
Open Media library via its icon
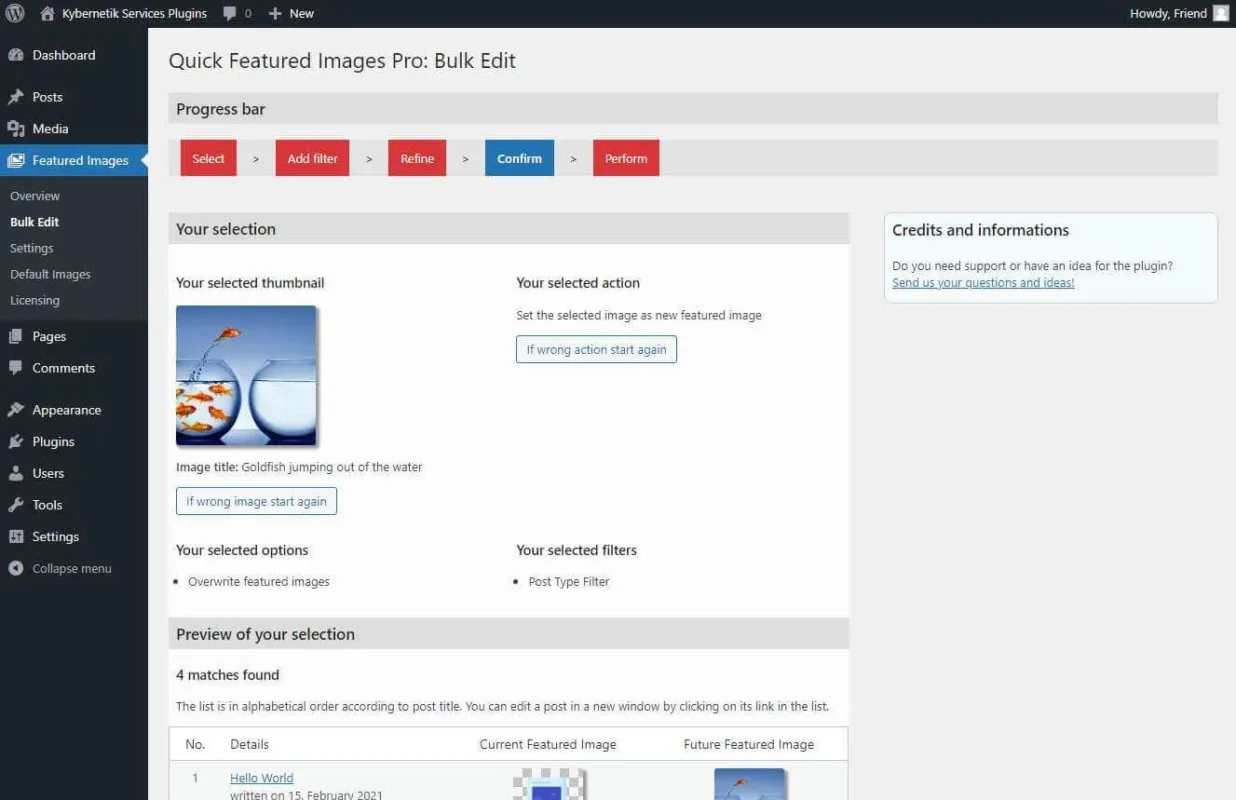click(16, 128)
